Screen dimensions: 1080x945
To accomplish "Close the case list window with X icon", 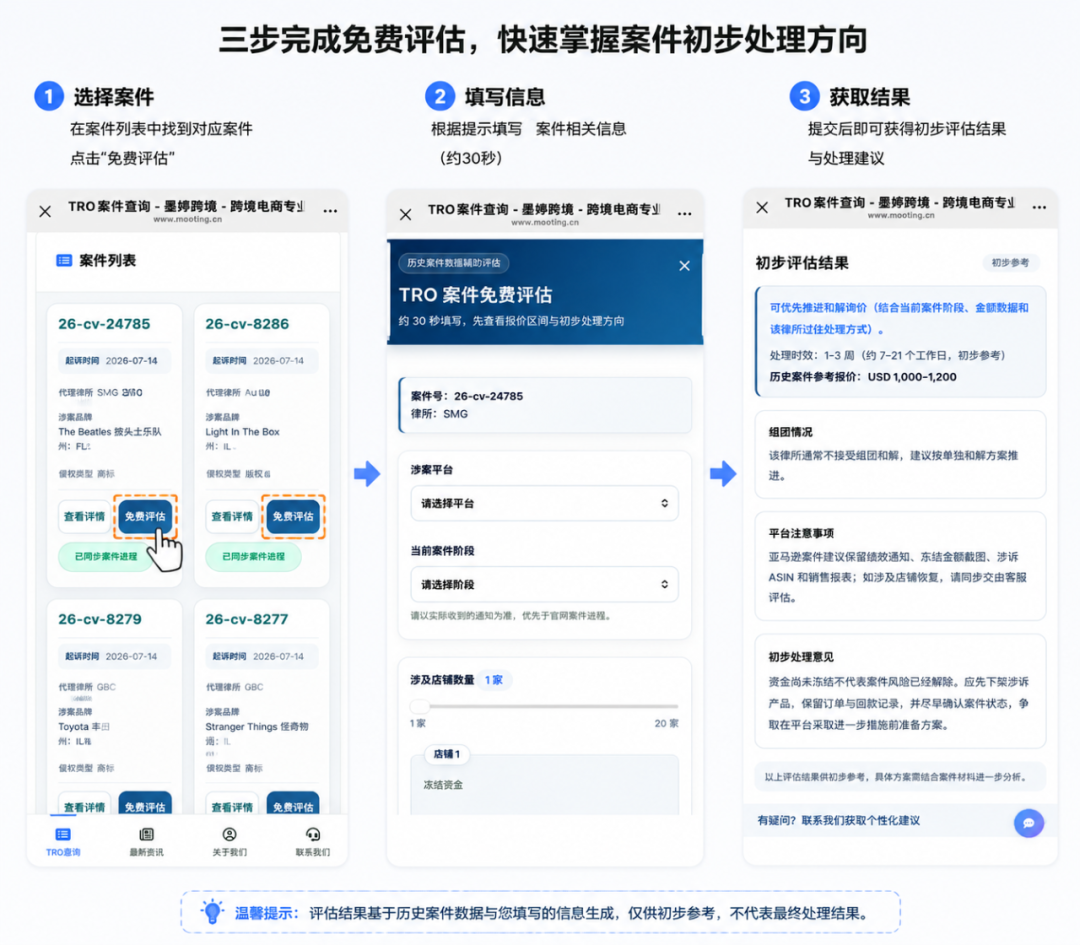I will 45,211.
